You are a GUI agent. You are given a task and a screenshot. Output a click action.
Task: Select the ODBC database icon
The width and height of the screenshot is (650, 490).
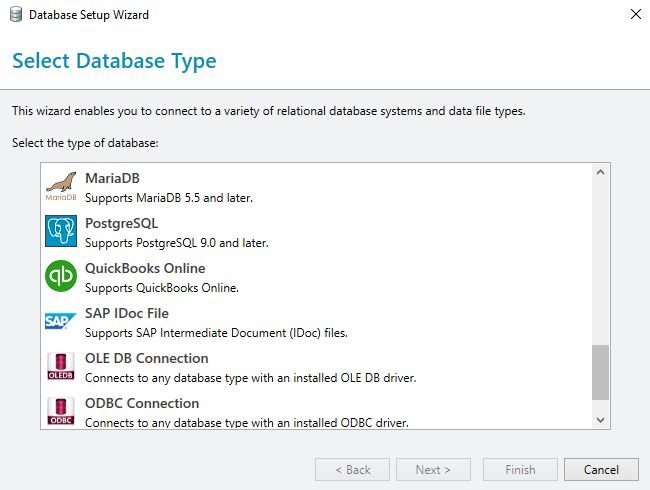[61, 410]
